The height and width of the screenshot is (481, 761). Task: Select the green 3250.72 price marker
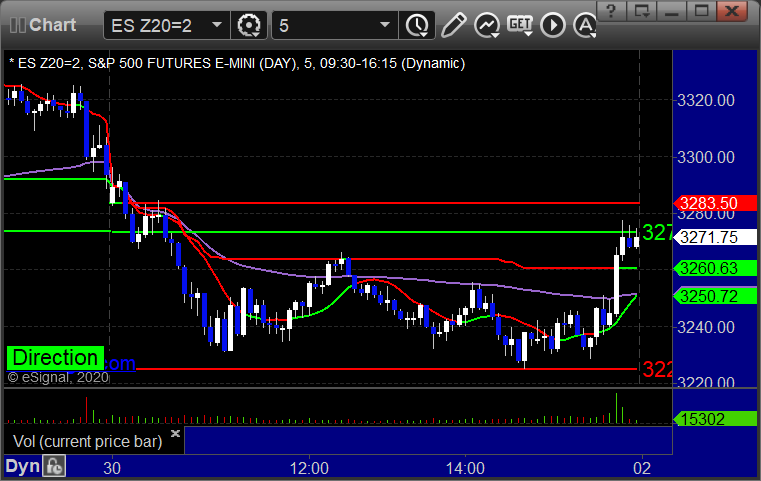715,296
